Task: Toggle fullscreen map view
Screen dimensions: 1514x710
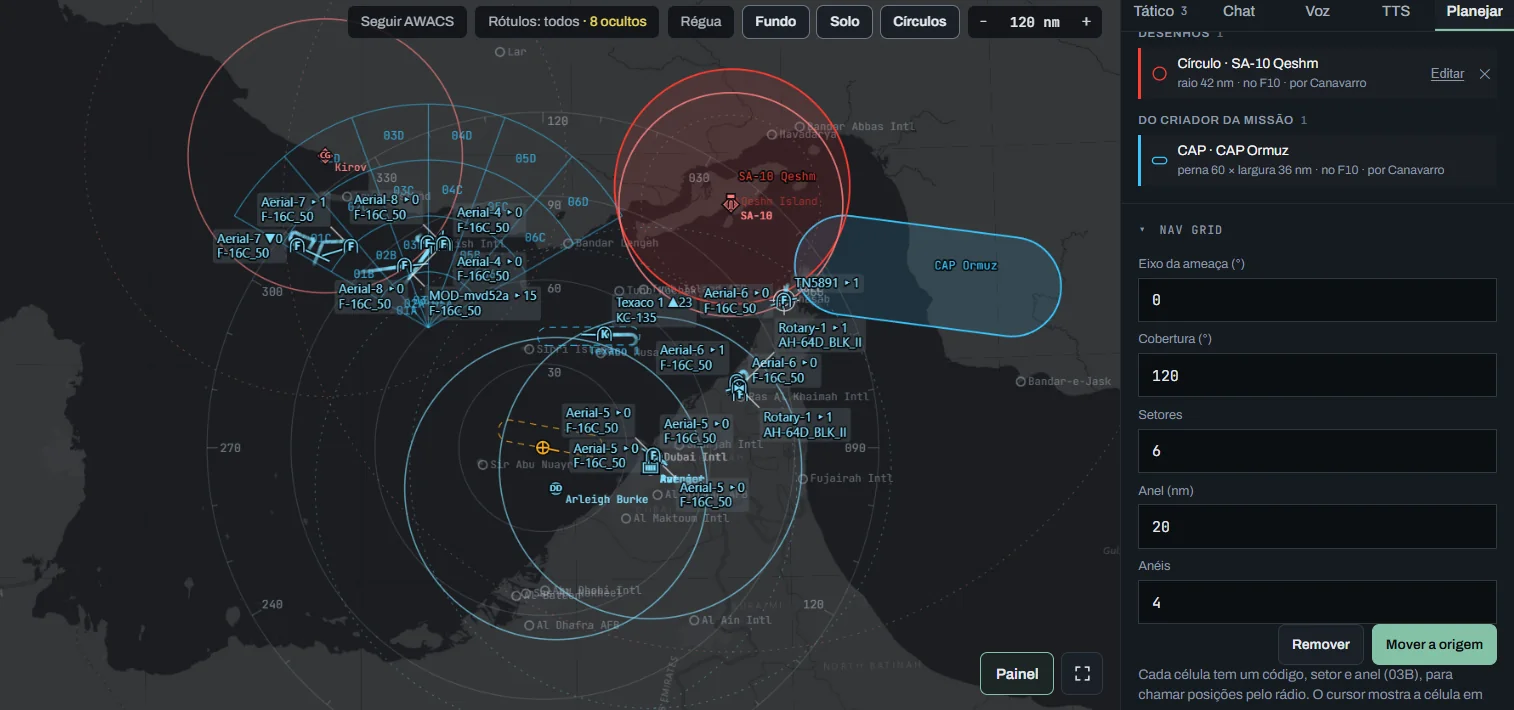Action: click(1082, 673)
